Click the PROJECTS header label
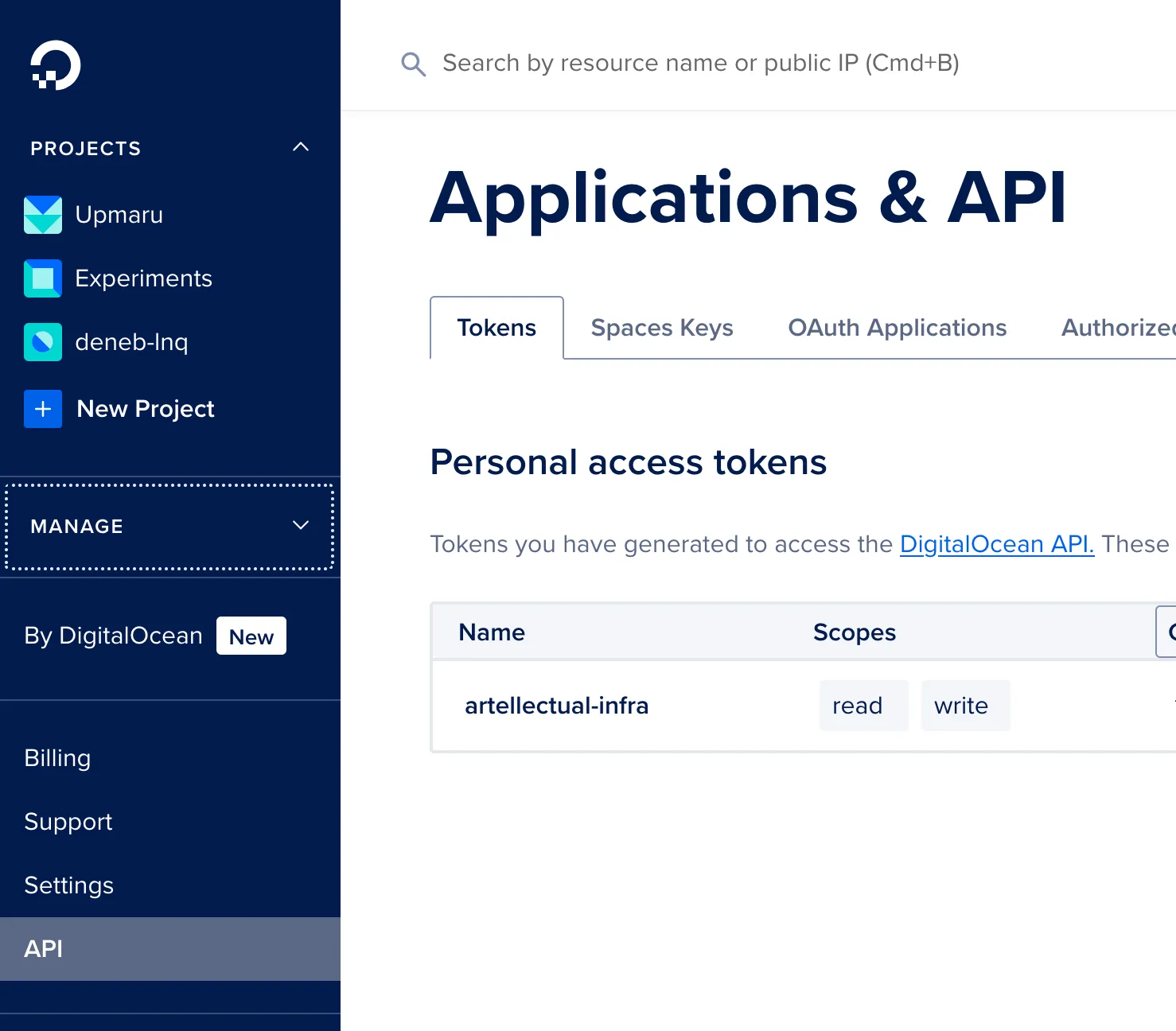The image size is (1176, 1031). [x=86, y=149]
